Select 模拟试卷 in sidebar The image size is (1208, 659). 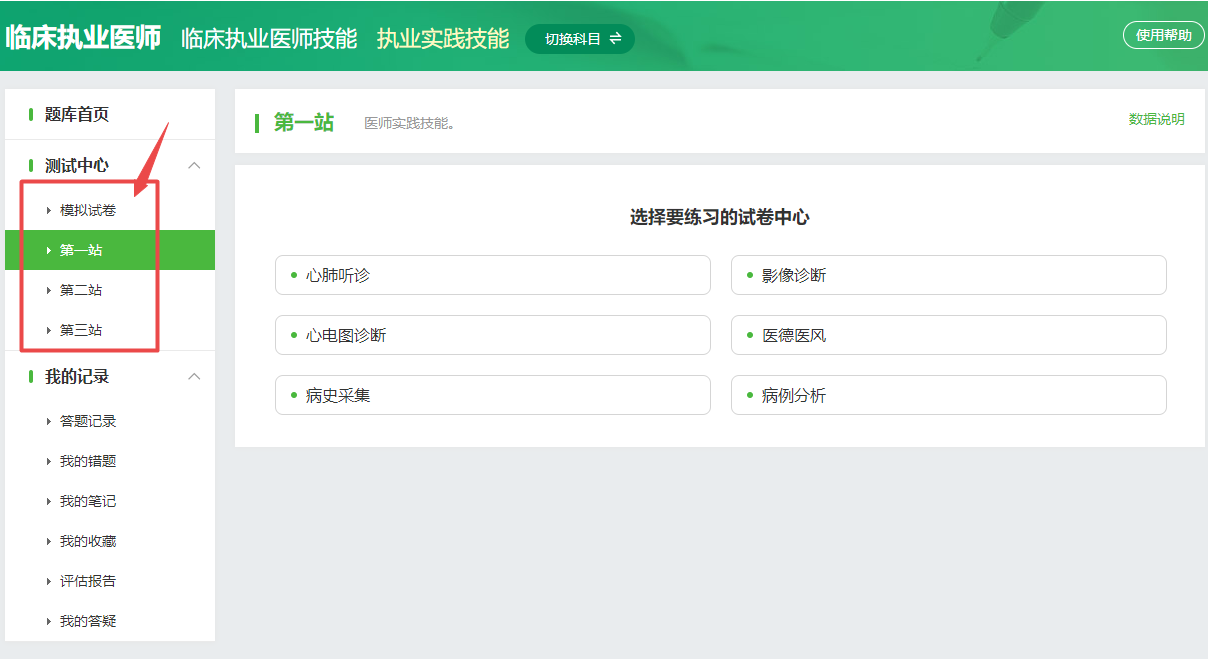[x=88, y=210]
